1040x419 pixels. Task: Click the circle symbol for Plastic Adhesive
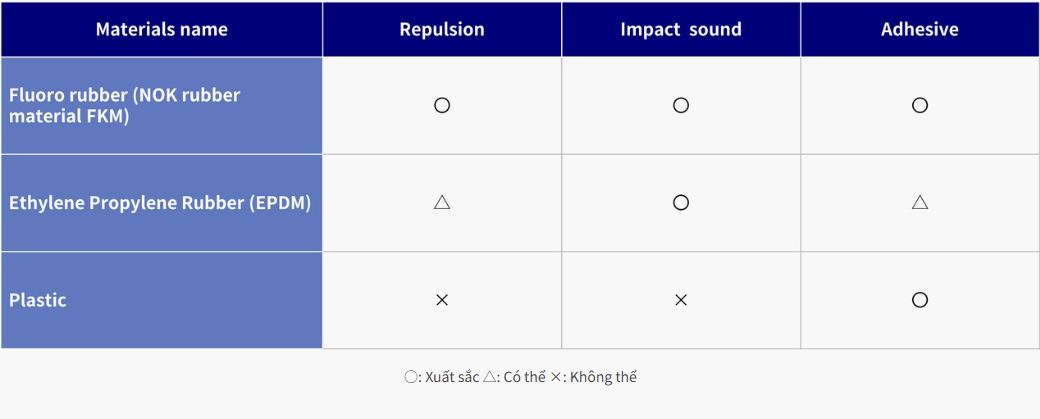[x=920, y=300]
